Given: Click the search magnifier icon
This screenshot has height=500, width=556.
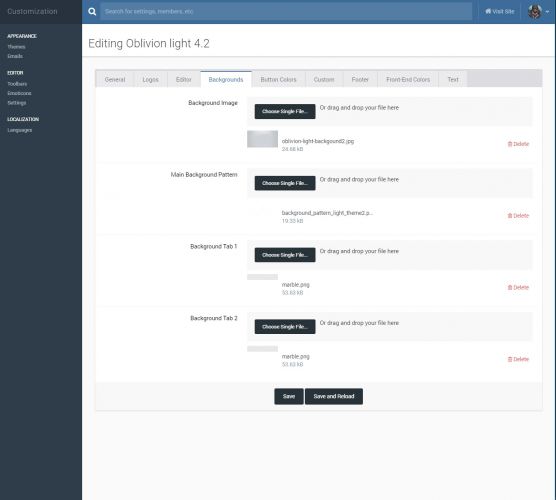Looking at the screenshot, I should tap(92, 12).
